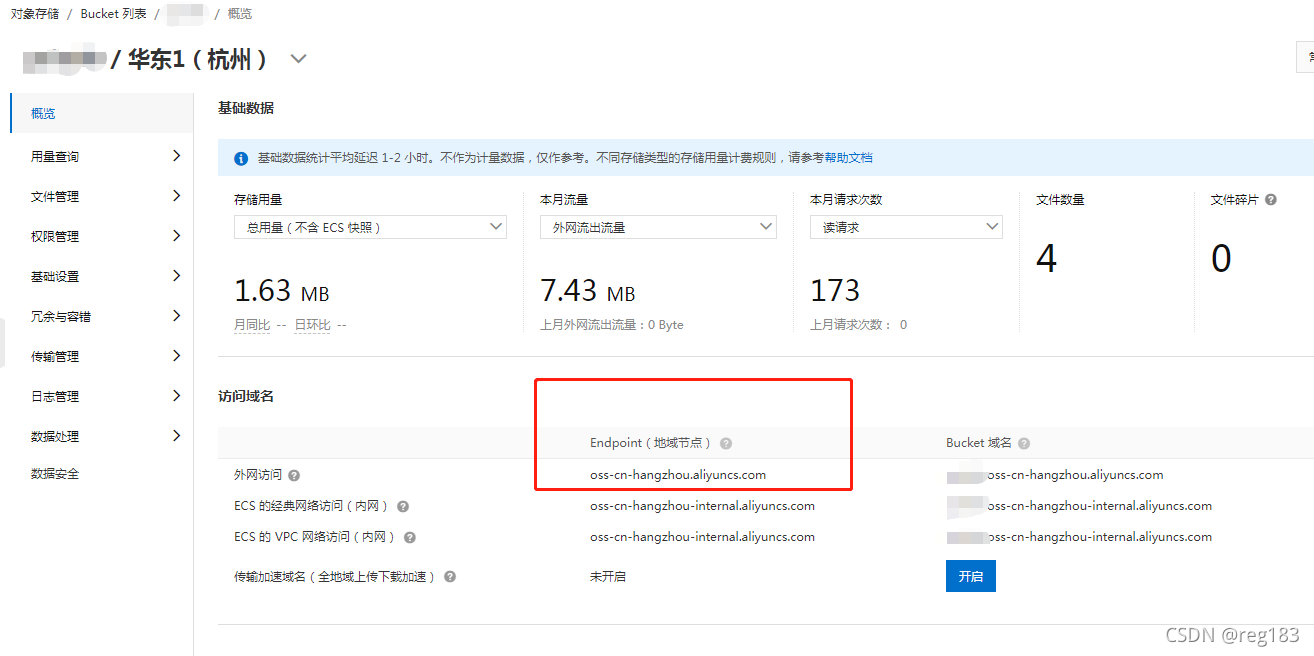
Task: Go to Bucket 列表 breadcrumb
Action: [x=113, y=14]
